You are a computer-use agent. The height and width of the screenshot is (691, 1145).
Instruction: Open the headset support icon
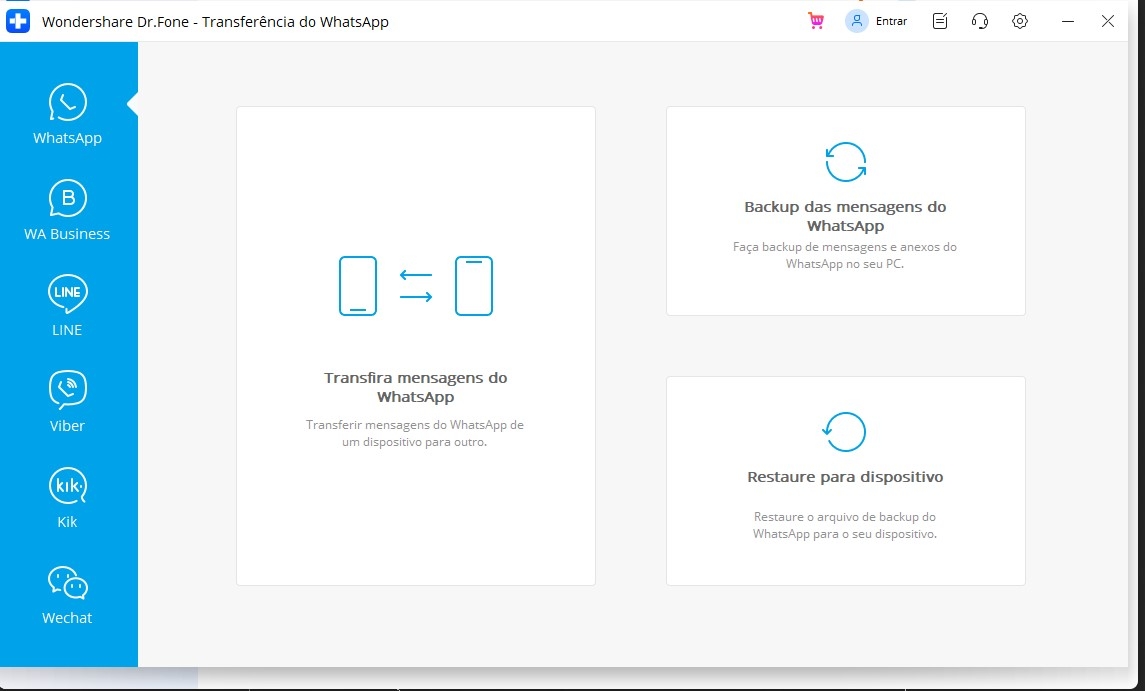tap(980, 21)
